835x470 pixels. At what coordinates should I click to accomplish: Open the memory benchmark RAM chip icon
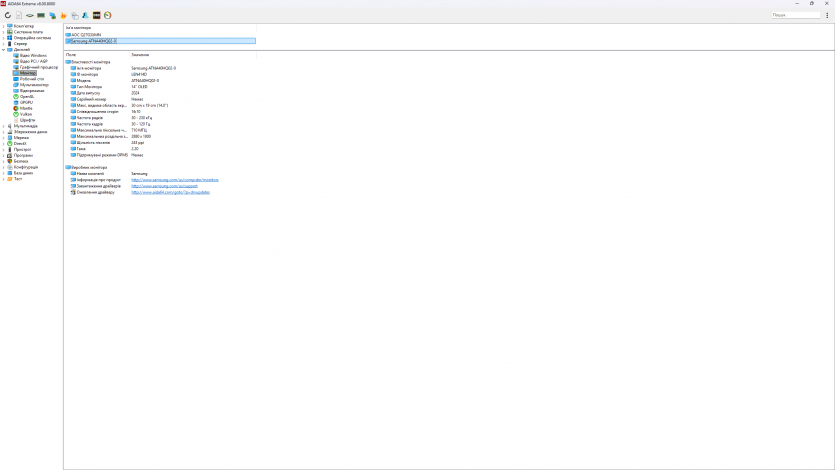click(x=41, y=16)
